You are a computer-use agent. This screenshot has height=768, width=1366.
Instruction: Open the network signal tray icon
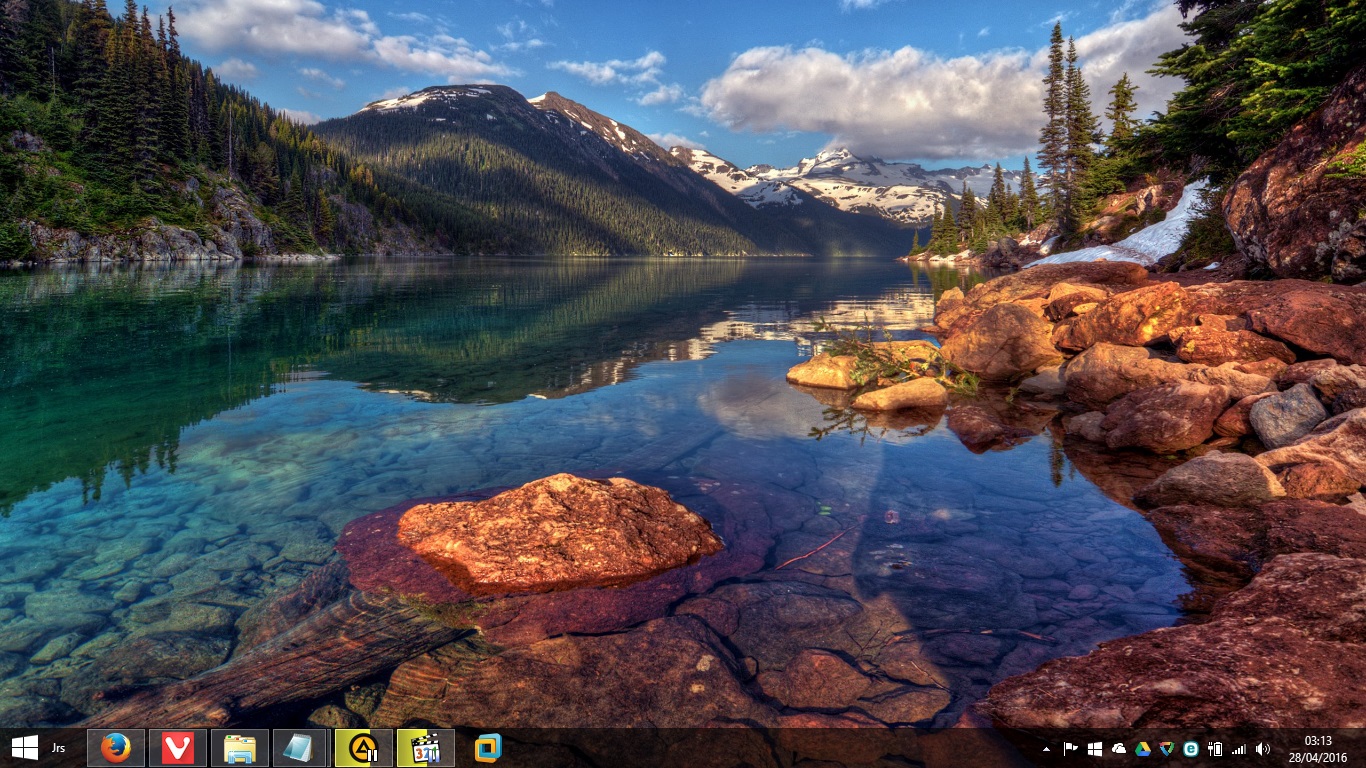(x=1239, y=749)
